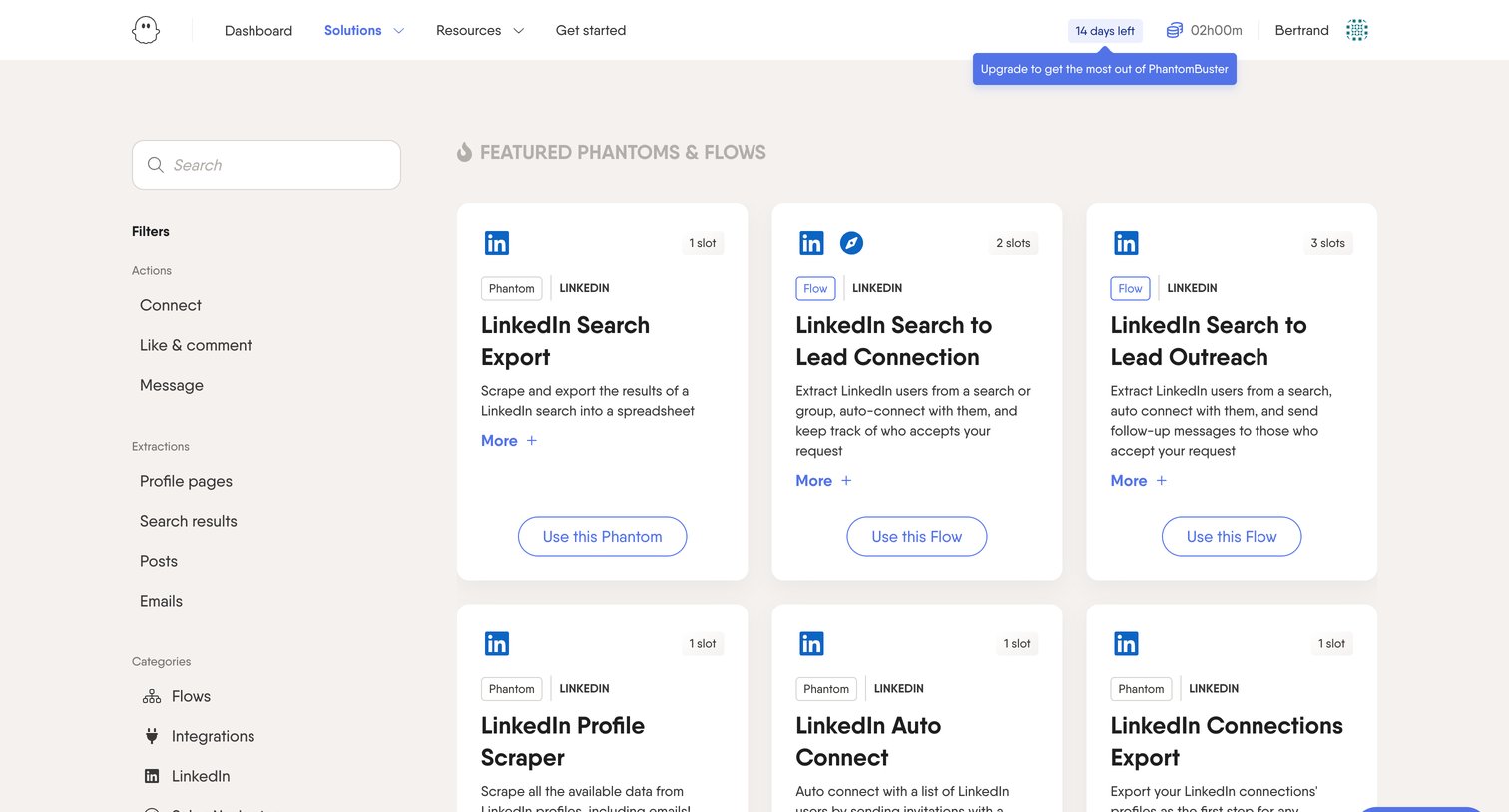The image size is (1509, 812).
Task: Select the Integrations category
Action: (x=213, y=736)
